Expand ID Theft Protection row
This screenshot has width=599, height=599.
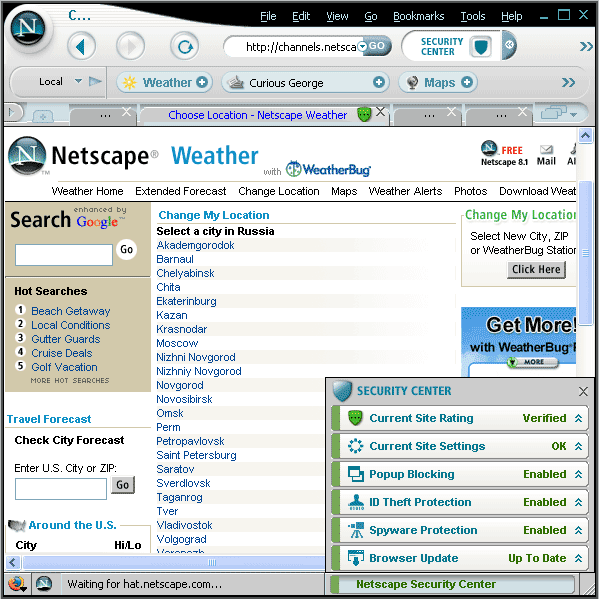[x=578, y=502]
